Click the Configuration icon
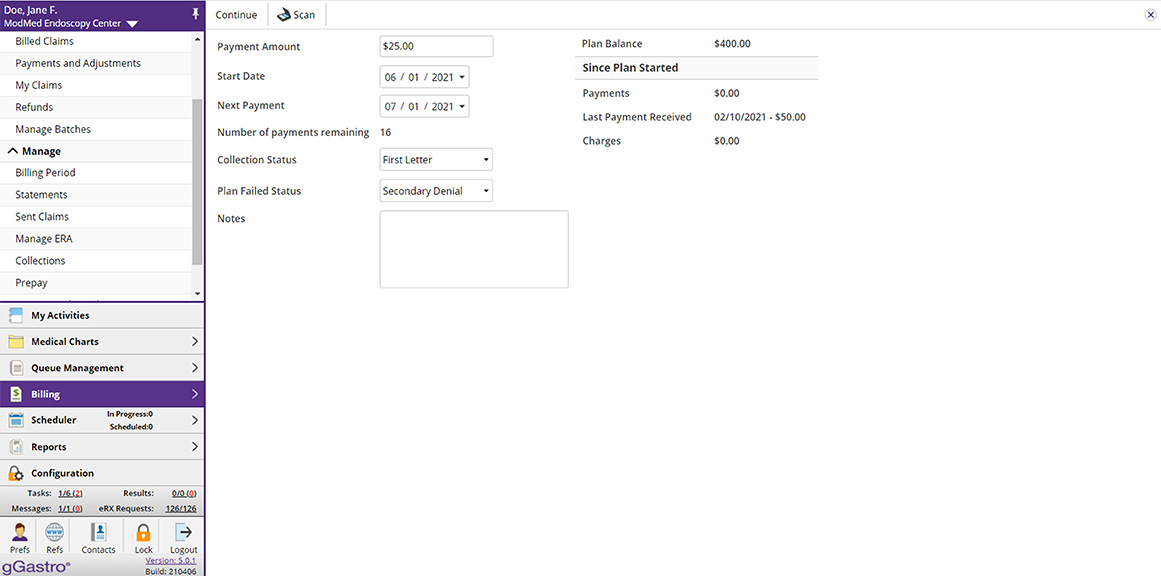 (15, 472)
